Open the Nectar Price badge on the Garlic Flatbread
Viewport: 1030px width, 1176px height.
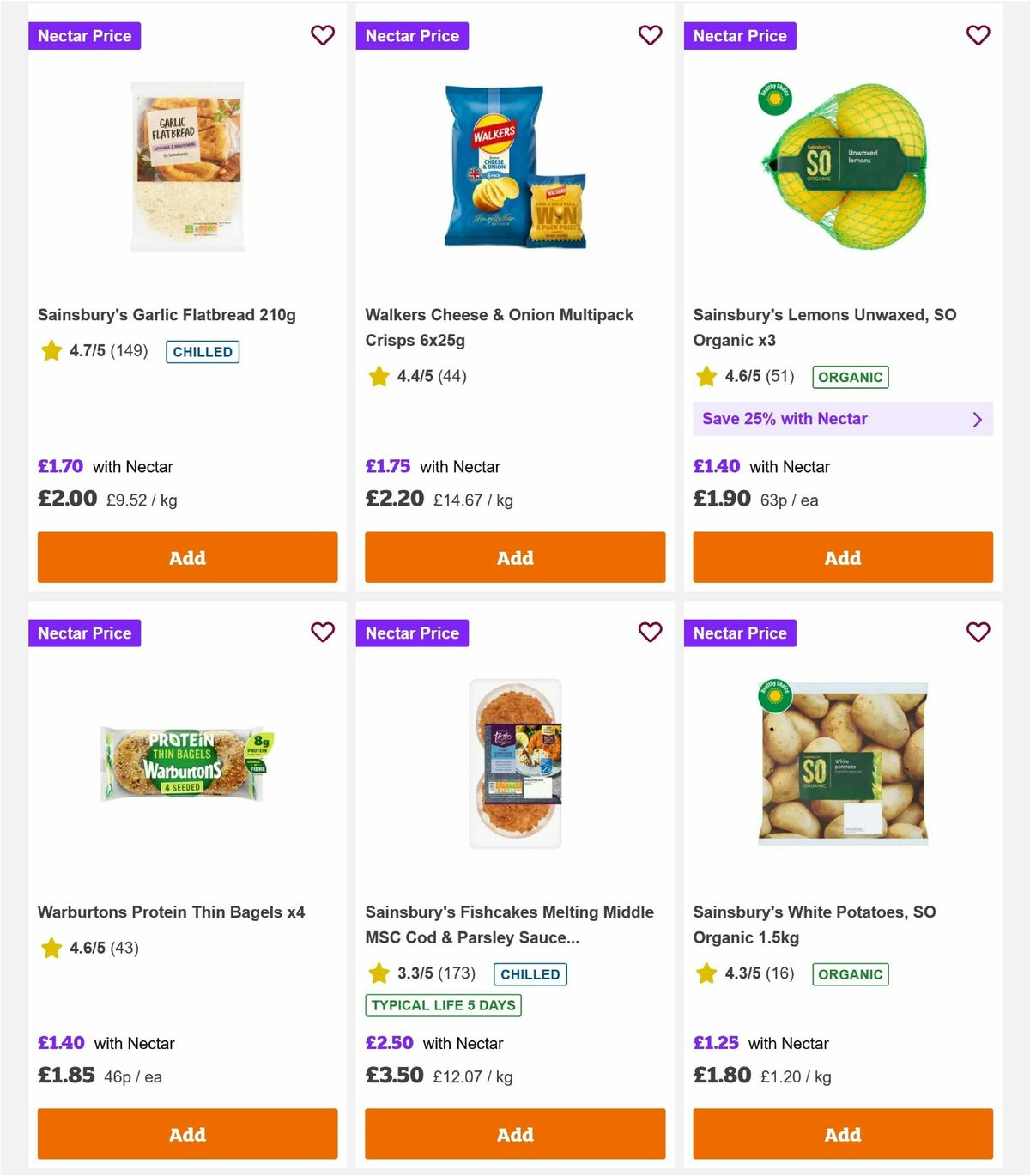85,35
